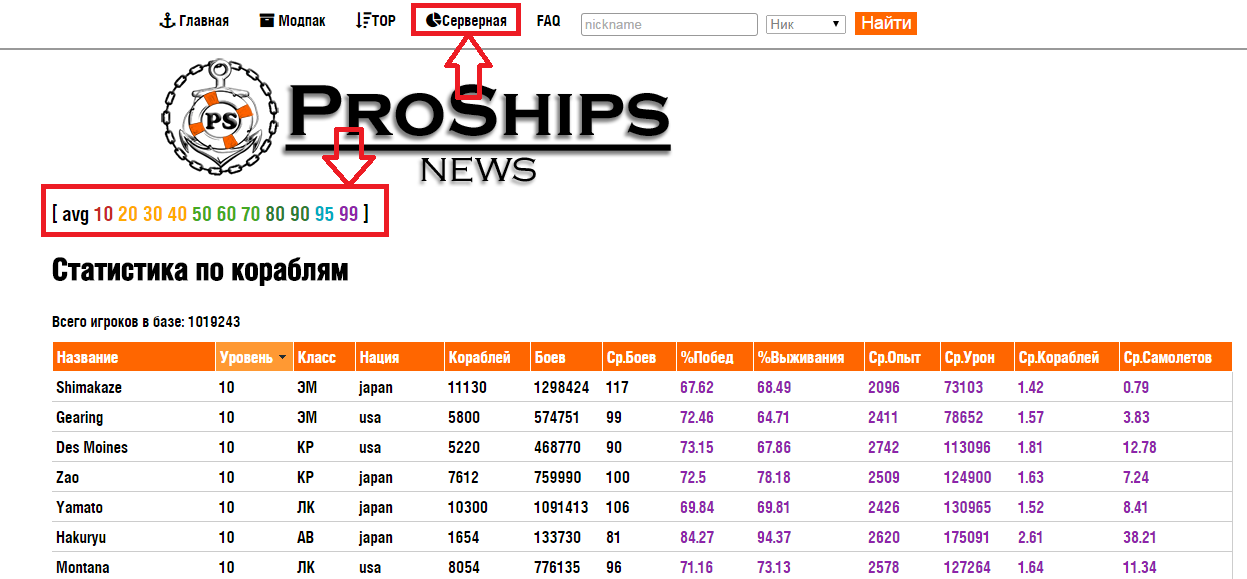Click the sort arrow in Уровень header
This screenshot has width=1247, height=579.
pyautogui.click(x=283, y=358)
